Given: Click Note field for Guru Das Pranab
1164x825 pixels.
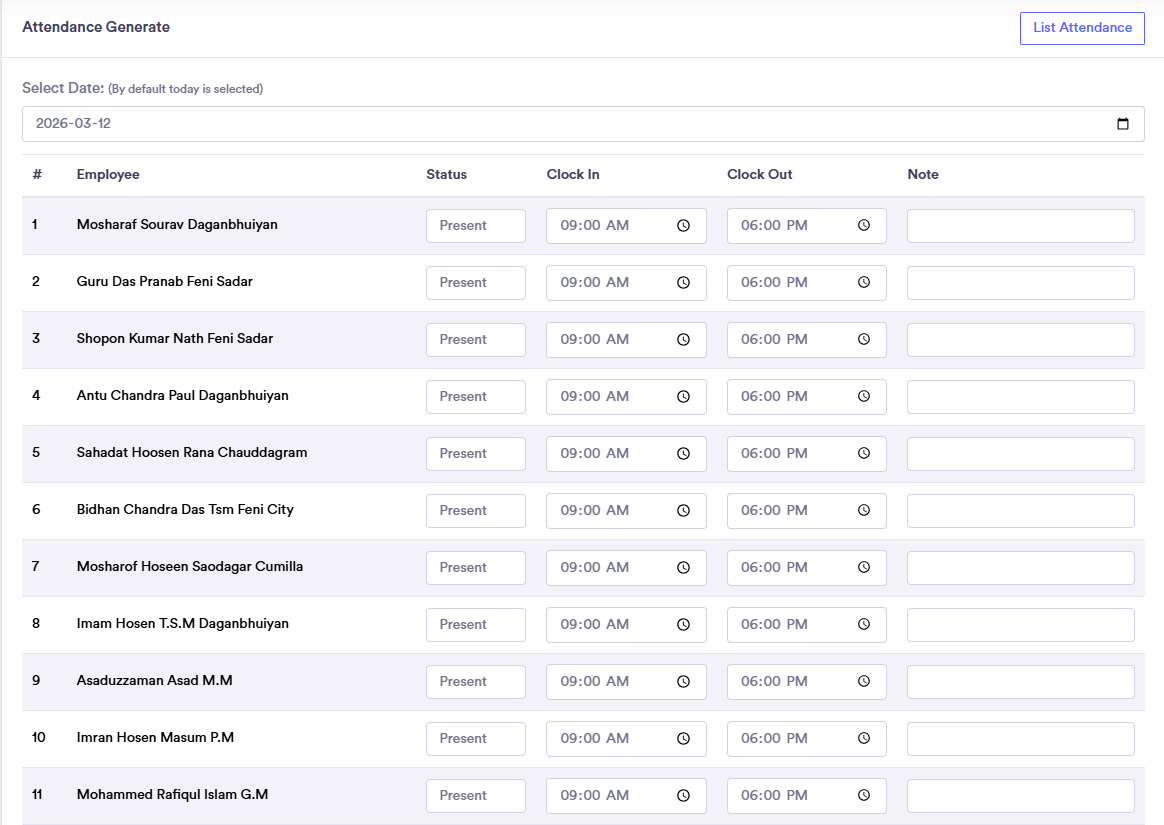Looking at the screenshot, I should [1020, 283].
